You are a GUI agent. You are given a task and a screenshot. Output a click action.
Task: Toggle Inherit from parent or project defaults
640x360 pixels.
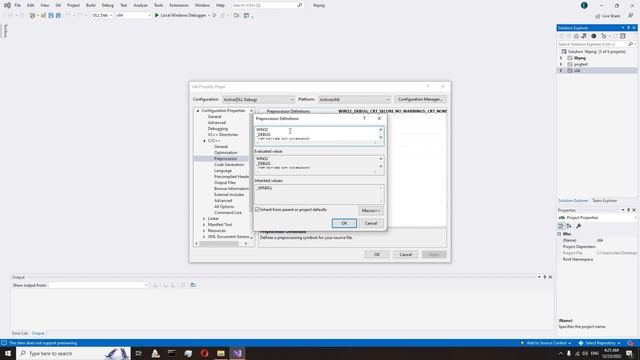(x=258, y=210)
